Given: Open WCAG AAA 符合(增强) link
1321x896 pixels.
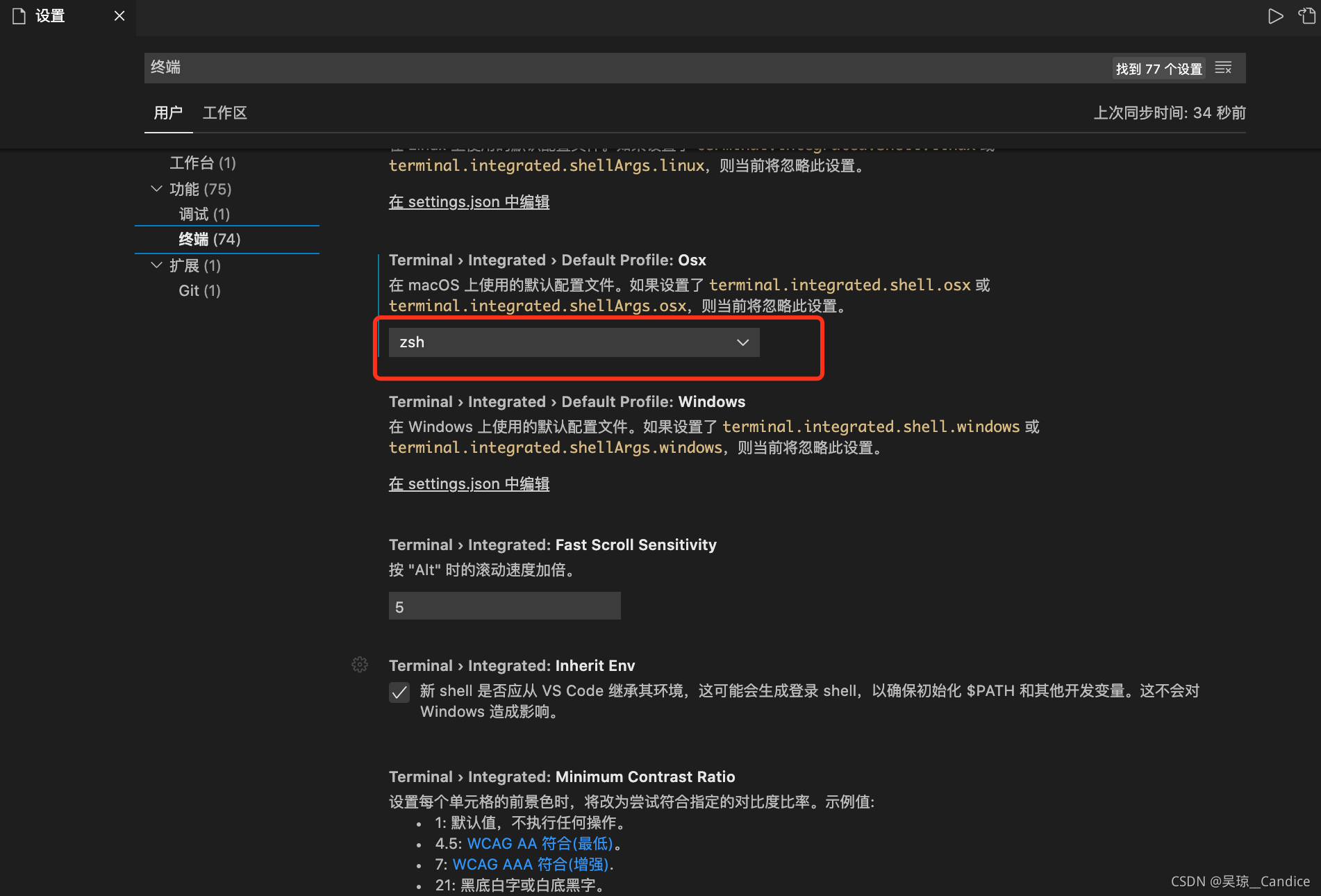Looking at the screenshot, I should (531, 865).
